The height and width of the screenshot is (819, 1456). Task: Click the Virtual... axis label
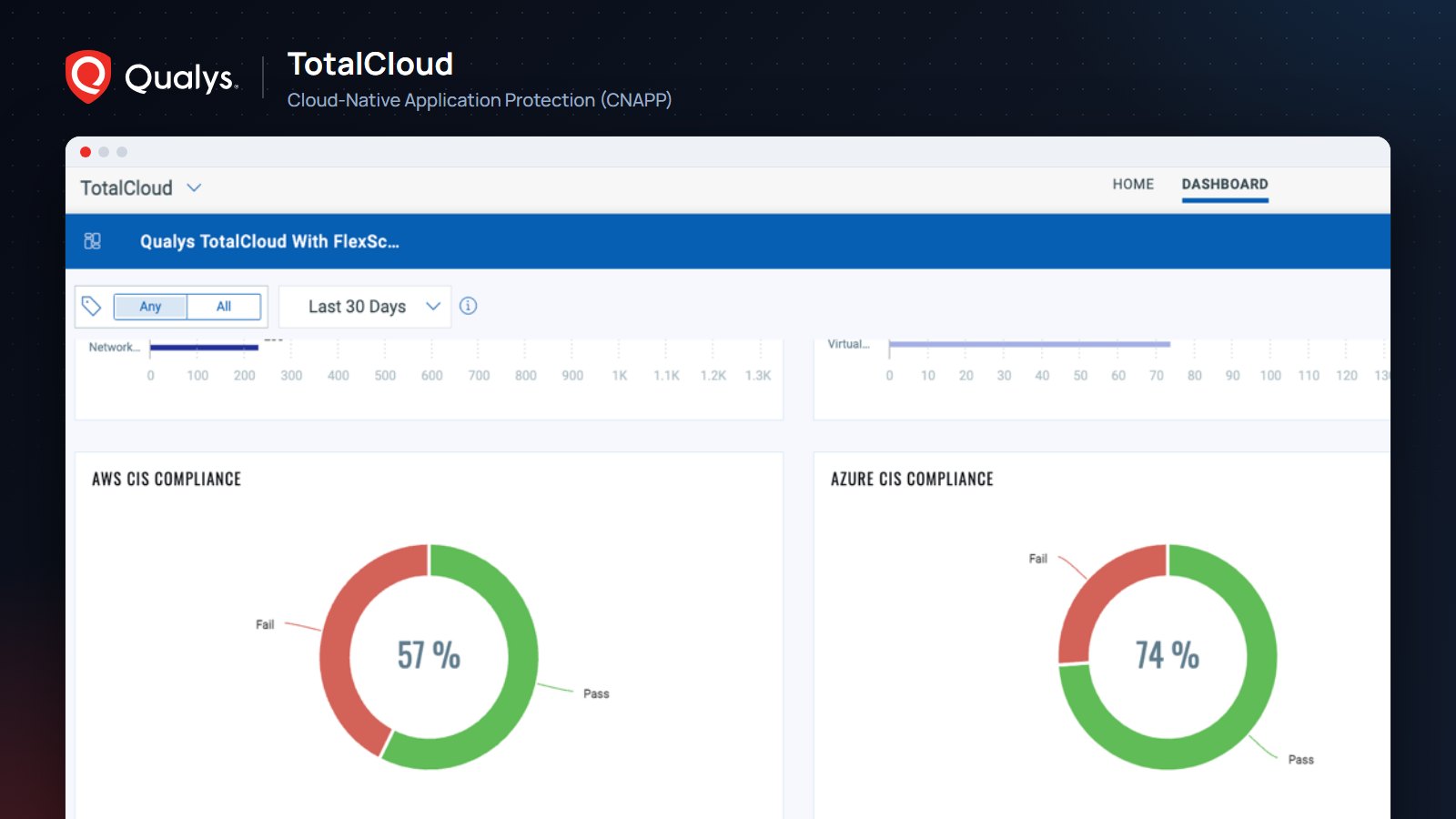tap(848, 344)
